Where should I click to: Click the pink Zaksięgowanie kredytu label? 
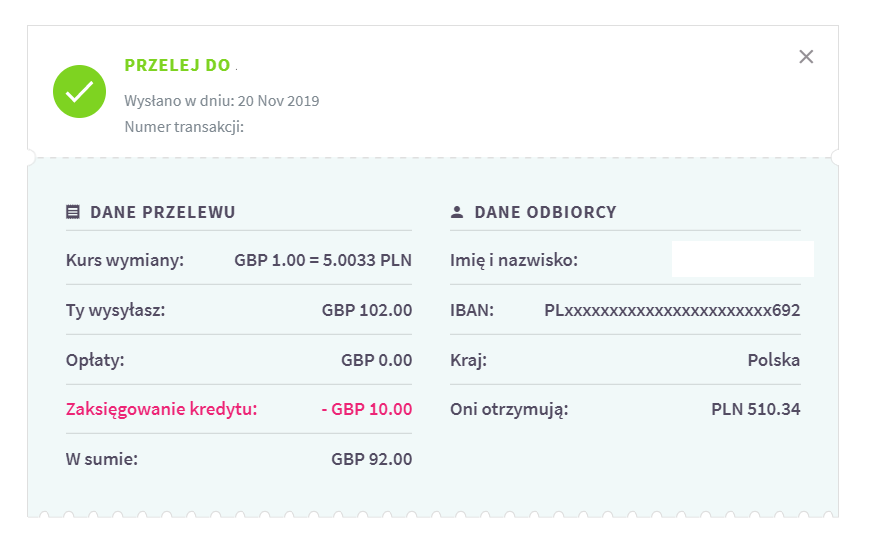click(161, 408)
